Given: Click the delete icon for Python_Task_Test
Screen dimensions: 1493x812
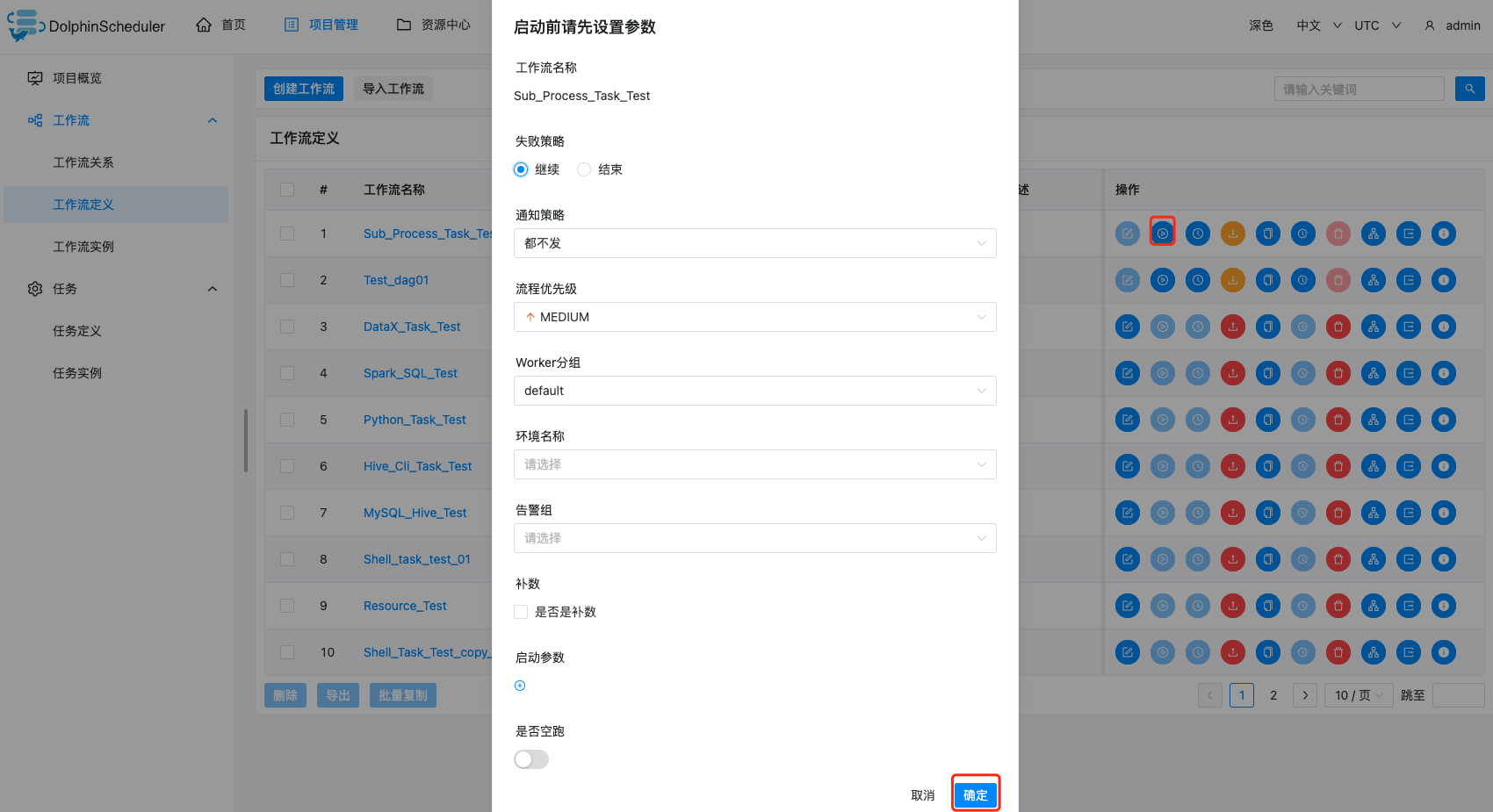Looking at the screenshot, I should coord(1338,420).
